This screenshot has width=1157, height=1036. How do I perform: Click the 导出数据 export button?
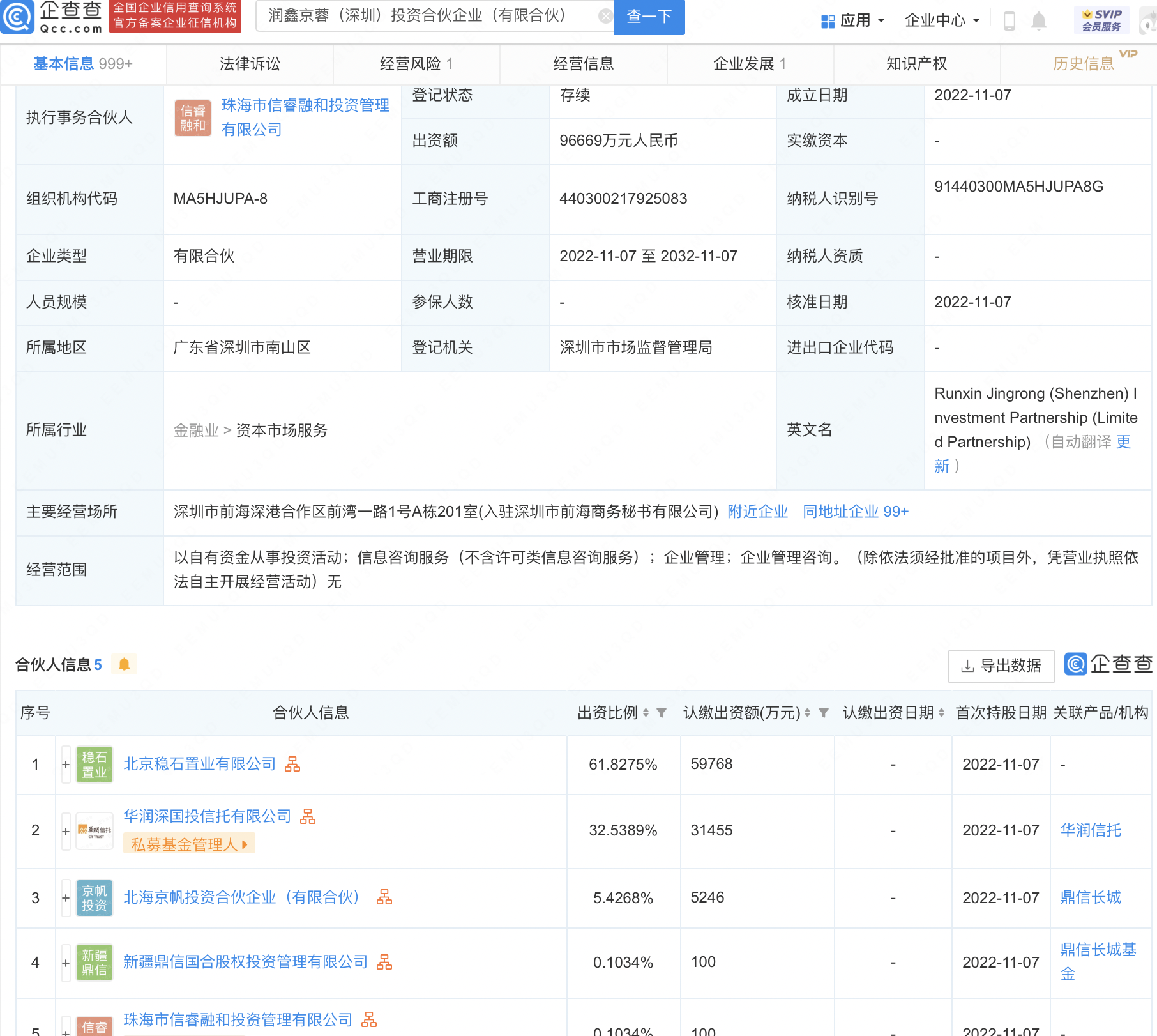[x=1001, y=666]
